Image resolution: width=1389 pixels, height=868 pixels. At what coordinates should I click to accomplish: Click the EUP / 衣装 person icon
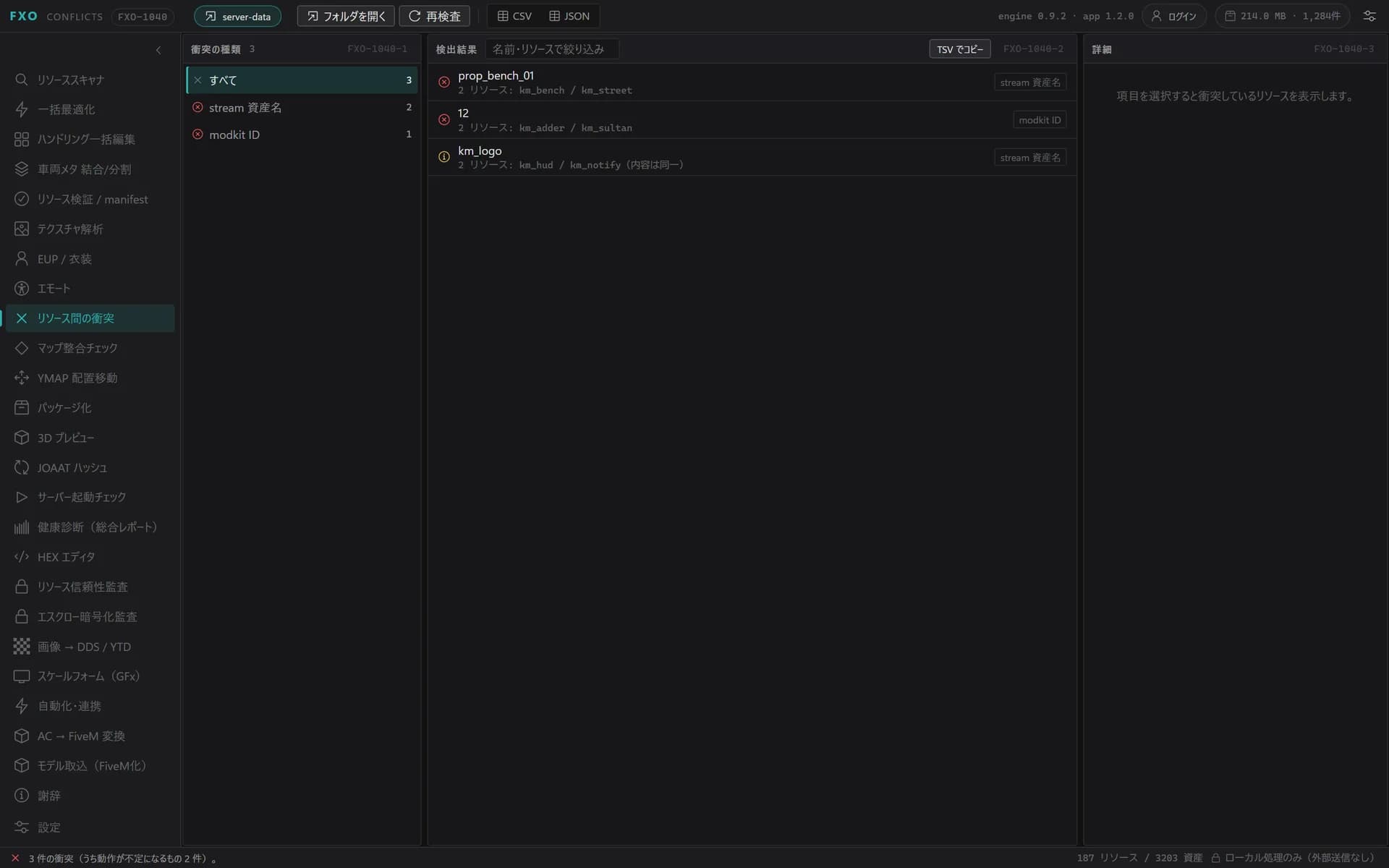coord(22,258)
